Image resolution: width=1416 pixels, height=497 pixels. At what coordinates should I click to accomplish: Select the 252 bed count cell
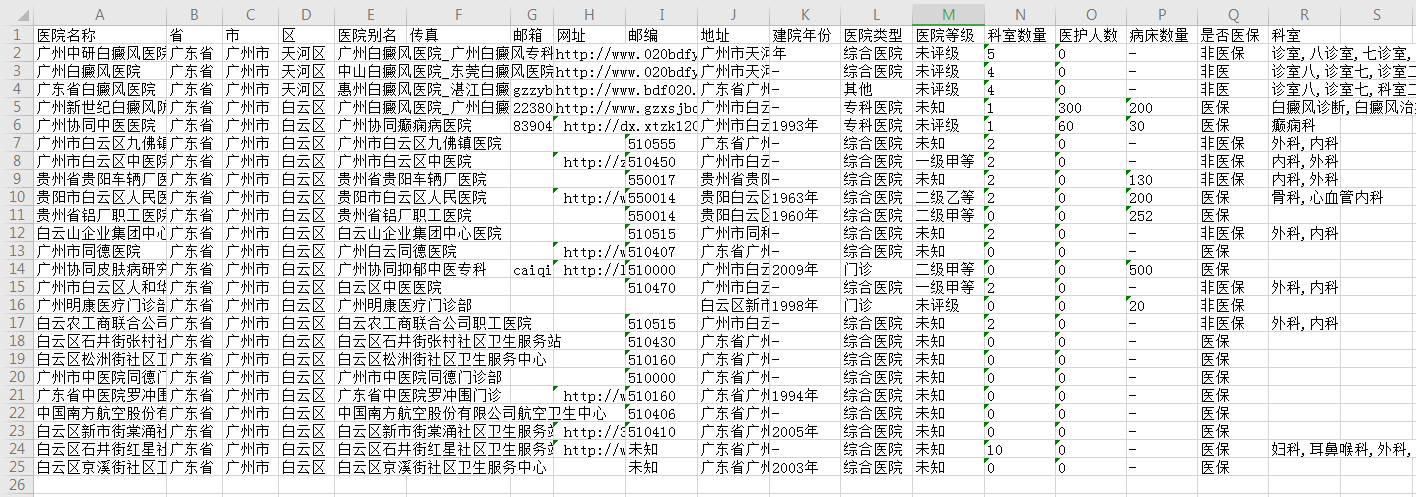click(1162, 215)
